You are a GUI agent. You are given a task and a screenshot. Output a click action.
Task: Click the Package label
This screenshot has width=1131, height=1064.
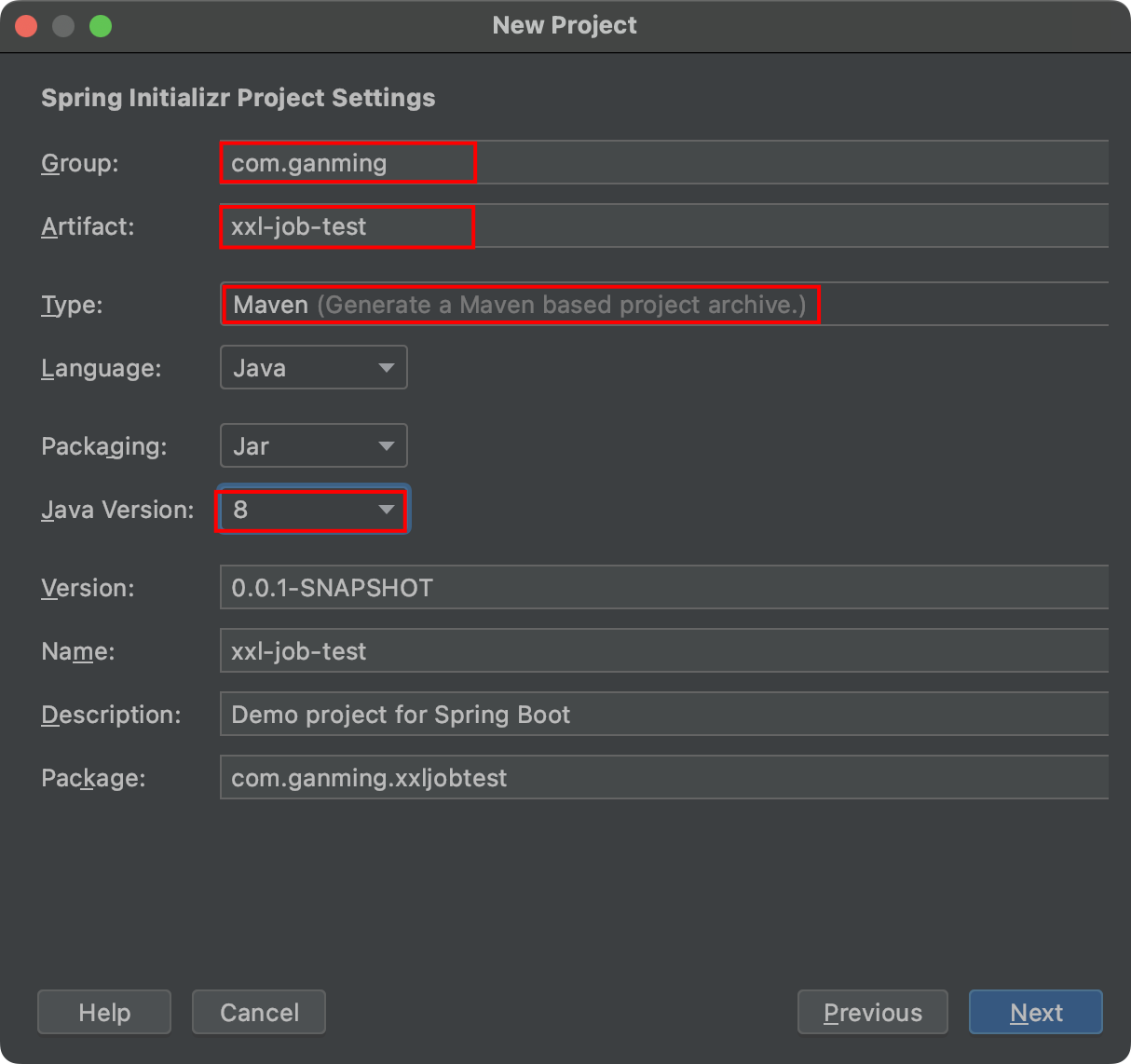point(93,779)
